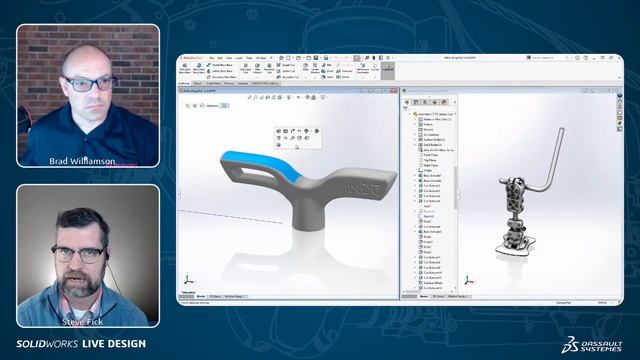Screen dimensions: 640x360
Task: Select the Revolved Cut tool
Action: 269,68
